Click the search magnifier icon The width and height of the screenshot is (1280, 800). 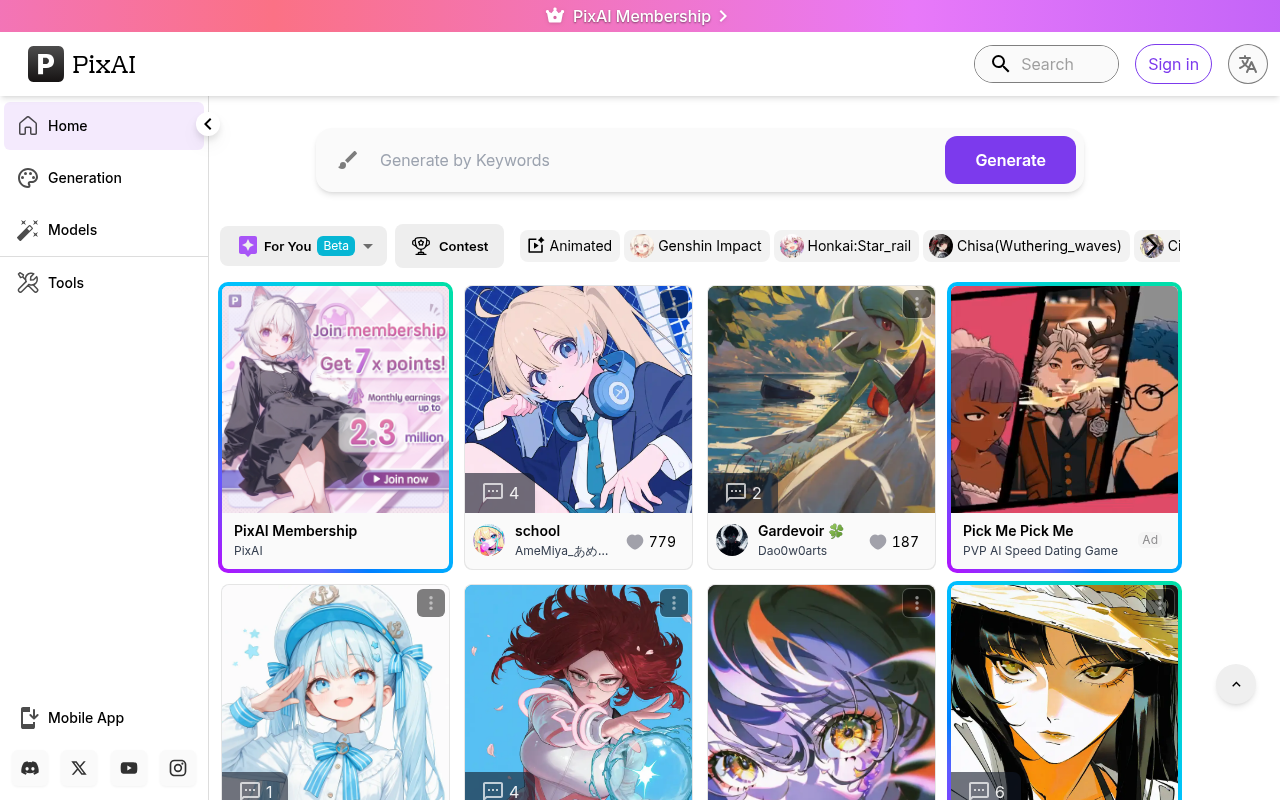click(x=1001, y=64)
